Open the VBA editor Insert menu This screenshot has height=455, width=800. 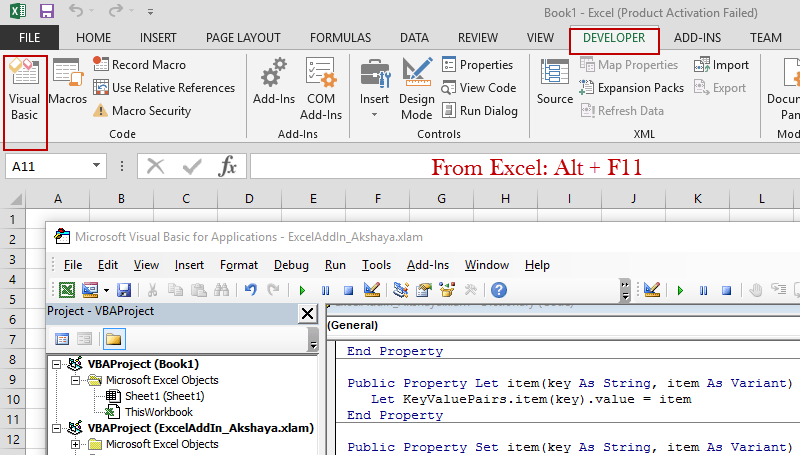point(189,265)
